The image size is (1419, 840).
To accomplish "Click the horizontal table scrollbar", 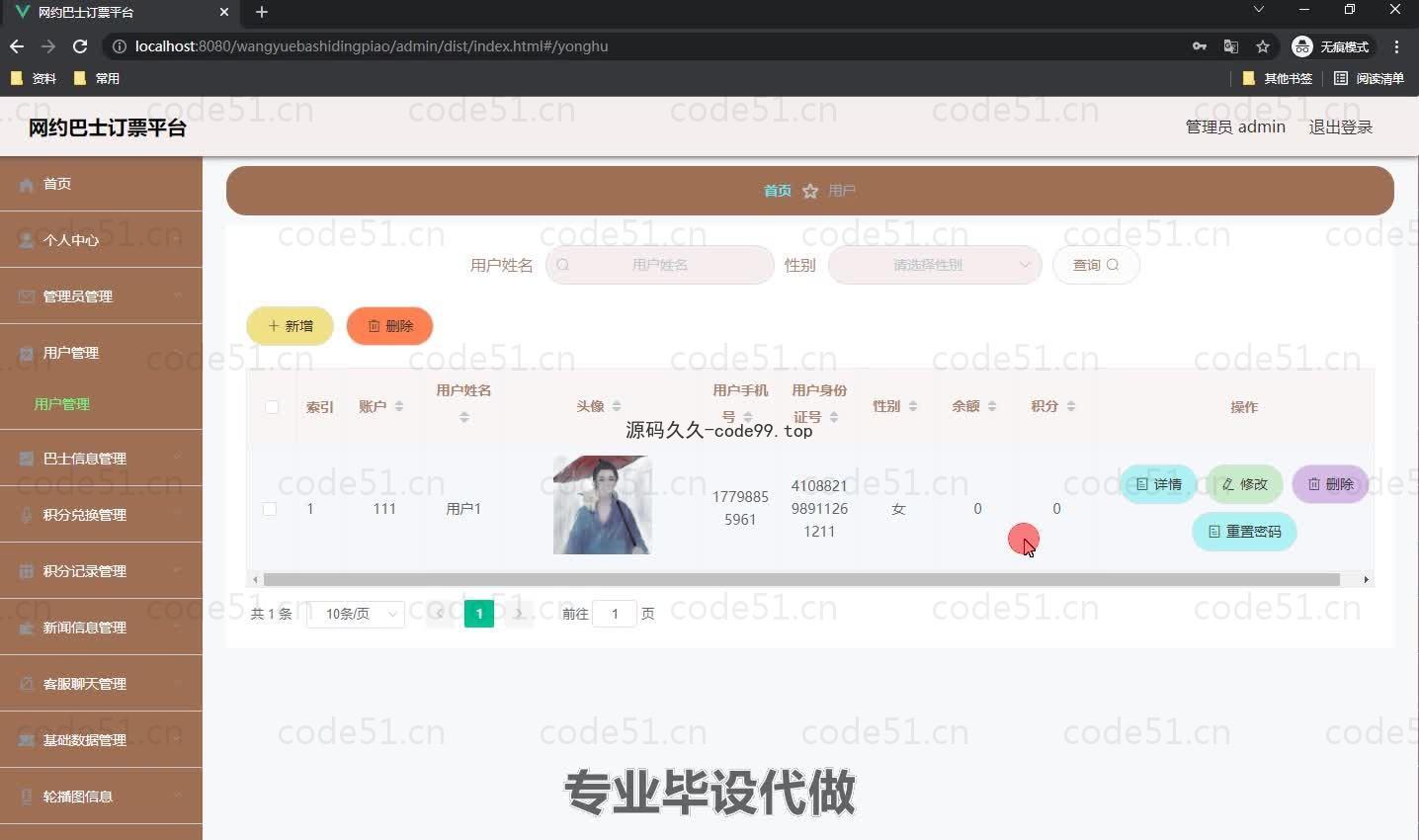I will tap(801, 580).
